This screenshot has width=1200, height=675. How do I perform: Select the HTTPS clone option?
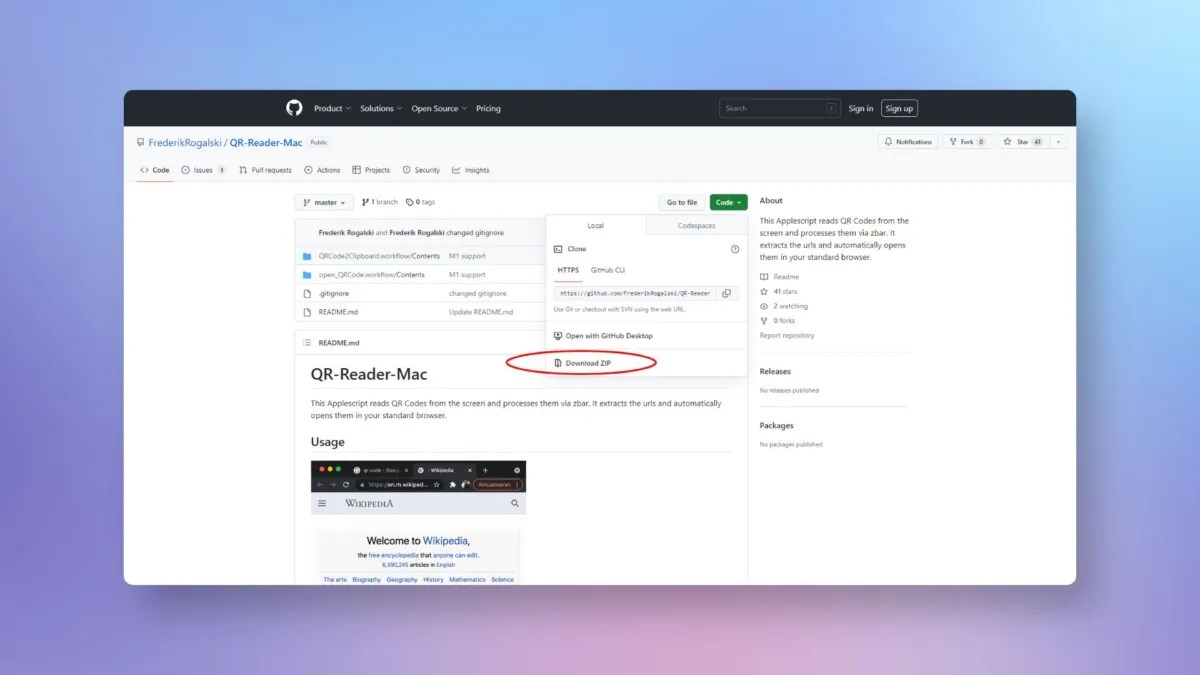(x=568, y=270)
